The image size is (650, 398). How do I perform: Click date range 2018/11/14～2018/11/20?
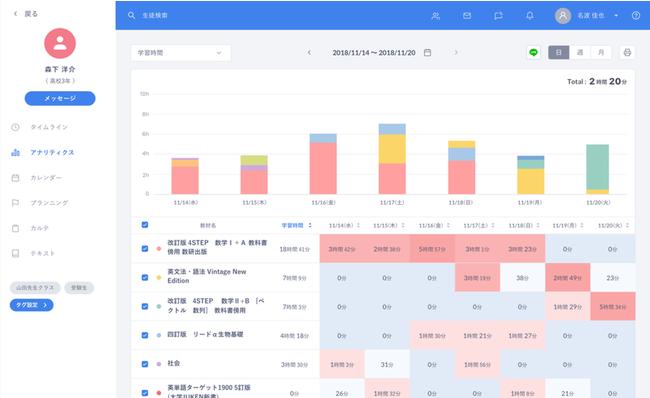(374, 53)
